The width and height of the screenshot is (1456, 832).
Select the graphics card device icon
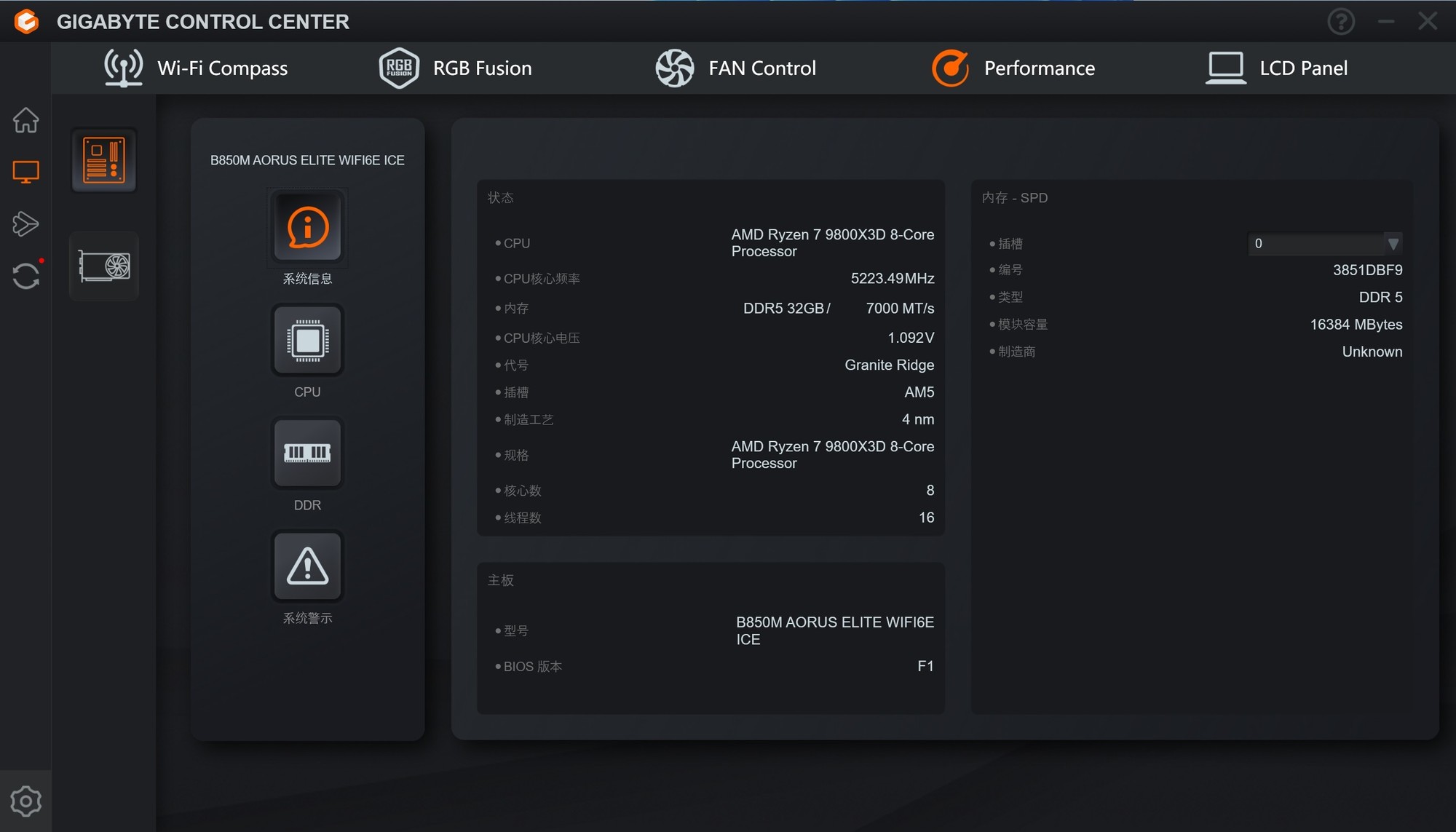click(104, 266)
